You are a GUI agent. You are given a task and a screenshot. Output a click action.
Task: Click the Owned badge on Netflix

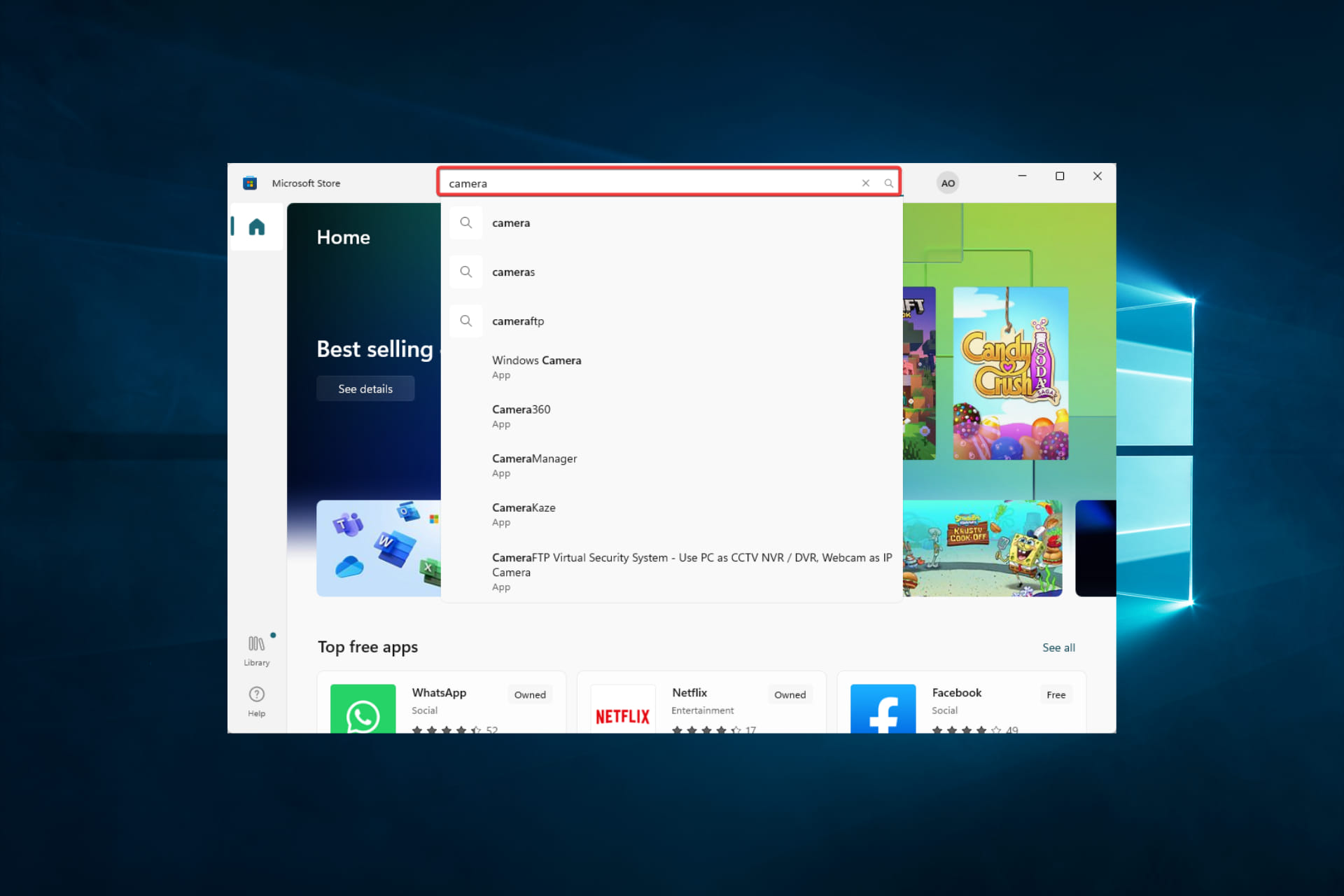(790, 694)
